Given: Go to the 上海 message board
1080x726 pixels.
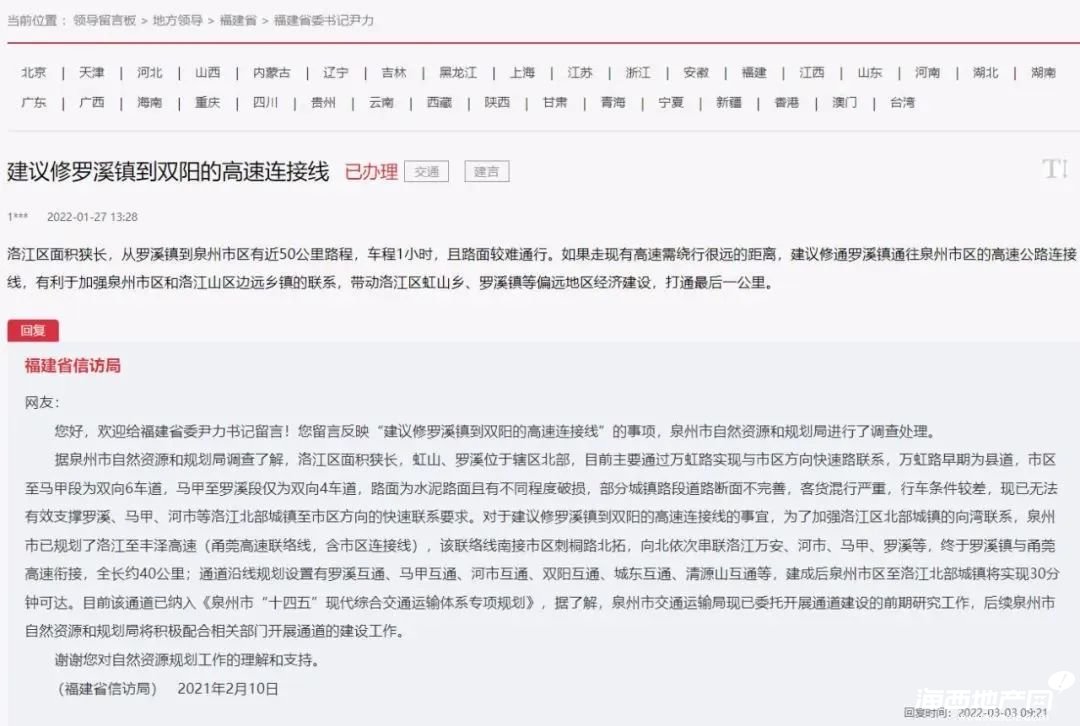Looking at the screenshot, I should click(522, 72).
